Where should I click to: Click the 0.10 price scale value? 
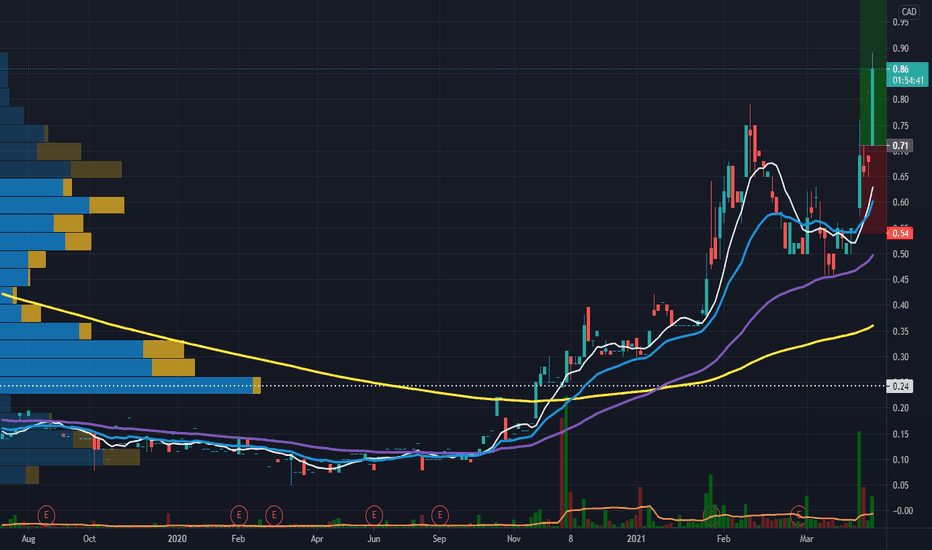[900, 460]
